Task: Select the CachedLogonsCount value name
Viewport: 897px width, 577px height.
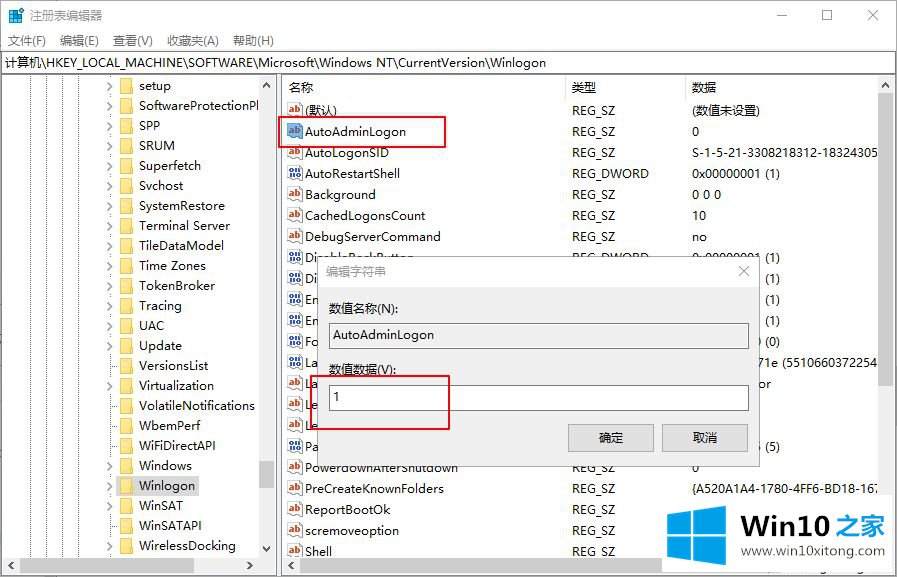Action: click(x=365, y=216)
